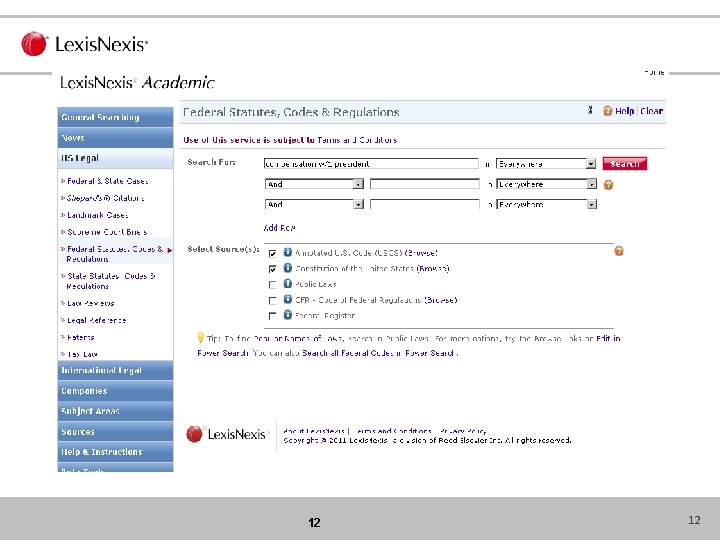720x540 pixels.
Task: Open the info icon beside Federal Register
Action: [287, 315]
